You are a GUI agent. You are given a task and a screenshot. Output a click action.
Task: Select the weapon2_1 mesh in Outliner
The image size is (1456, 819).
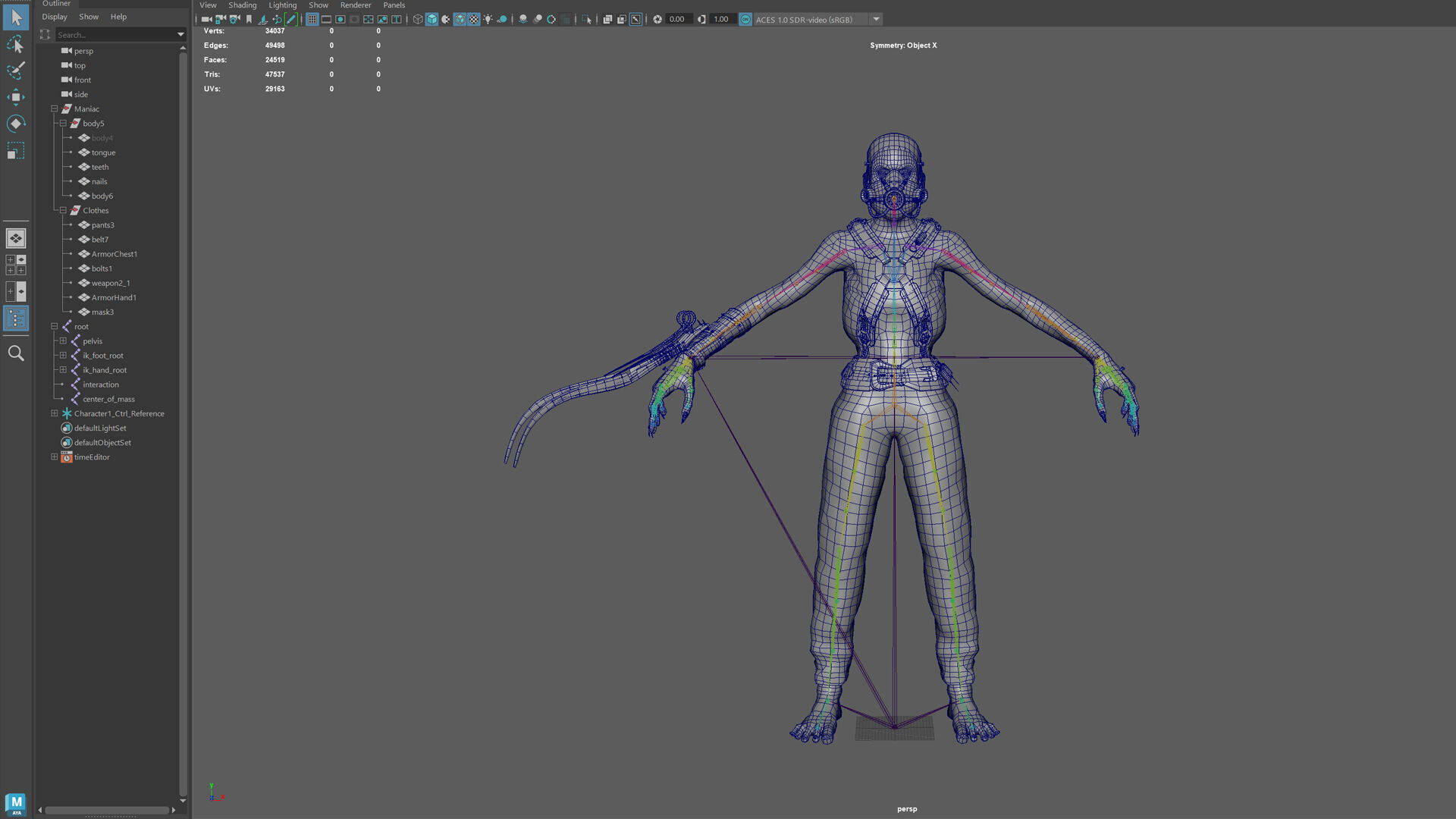coord(111,283)
